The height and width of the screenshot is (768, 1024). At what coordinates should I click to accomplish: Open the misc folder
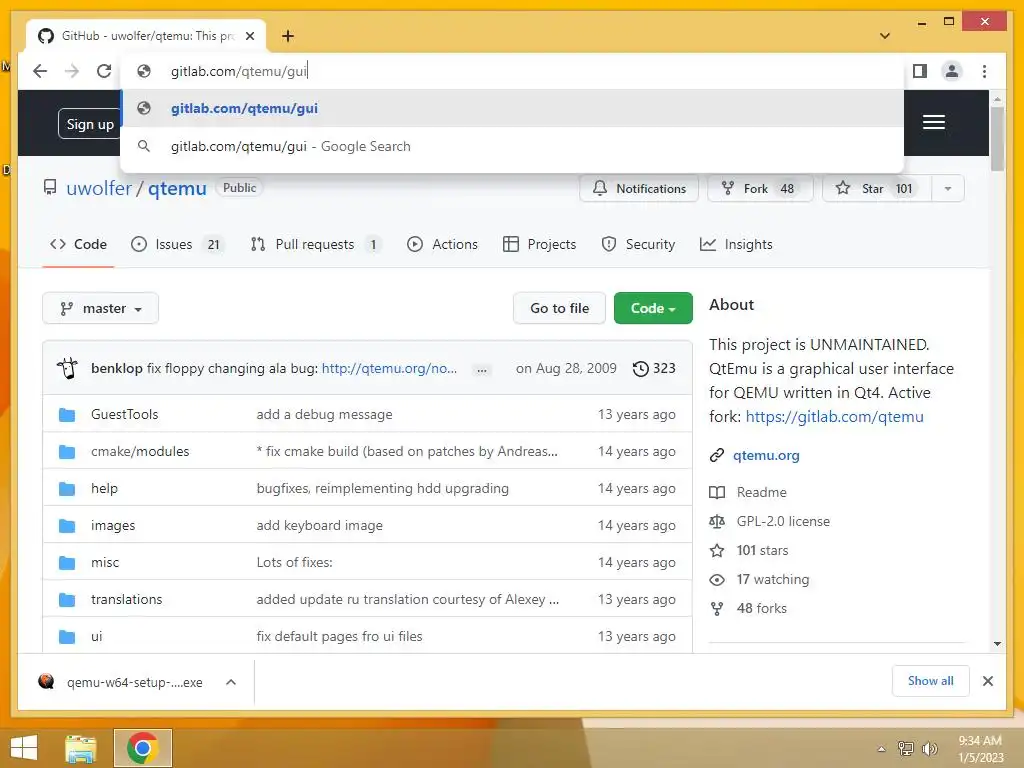point(104,562)
